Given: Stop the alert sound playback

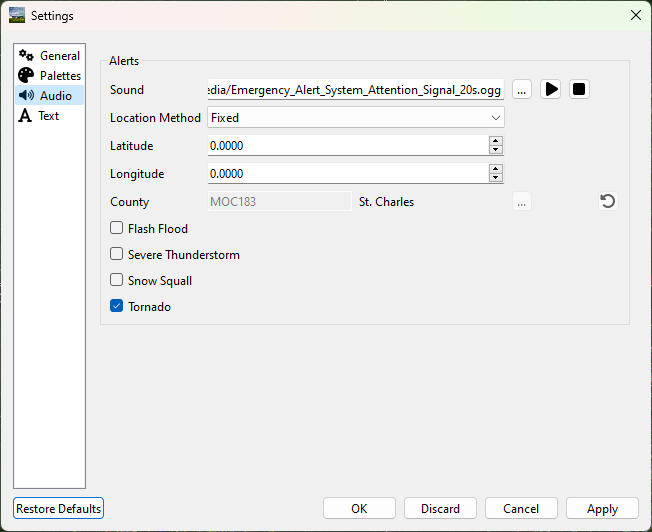Looking at the screenshot, I should pos(579,89).
